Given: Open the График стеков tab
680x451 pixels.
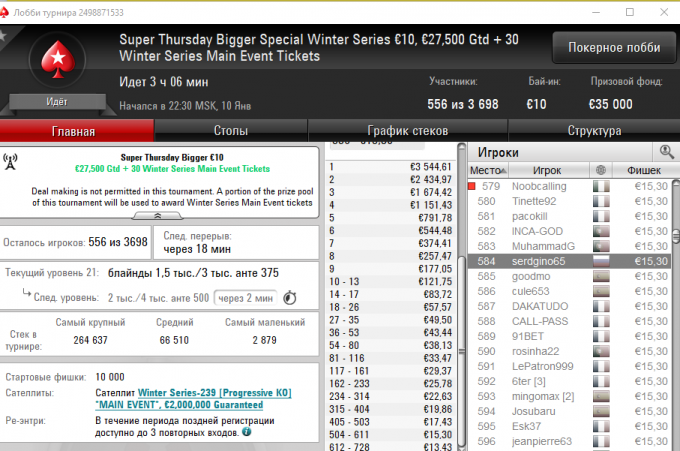Looking at the screenshot, I should click(407, 131).
